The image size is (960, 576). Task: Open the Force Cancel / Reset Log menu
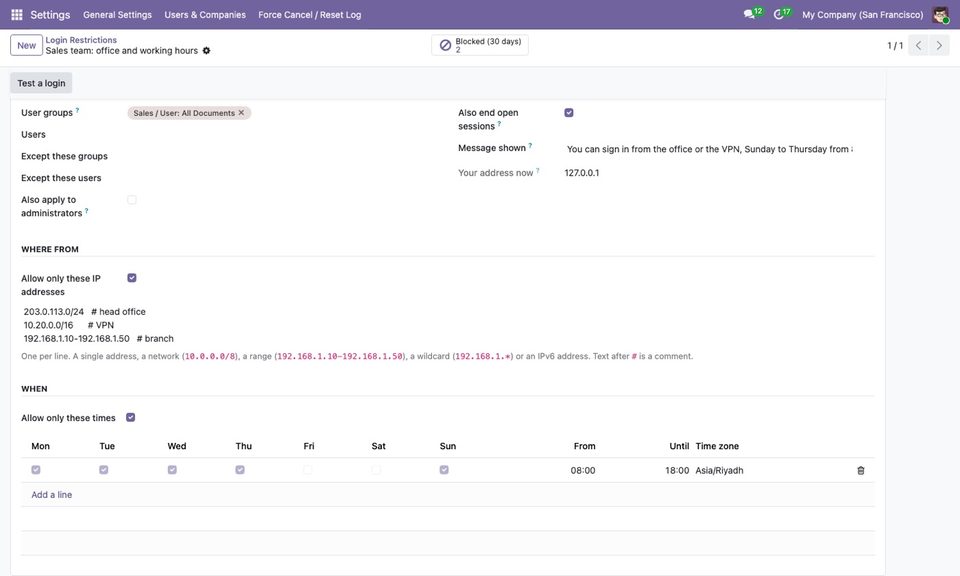(x=310, y=15)
